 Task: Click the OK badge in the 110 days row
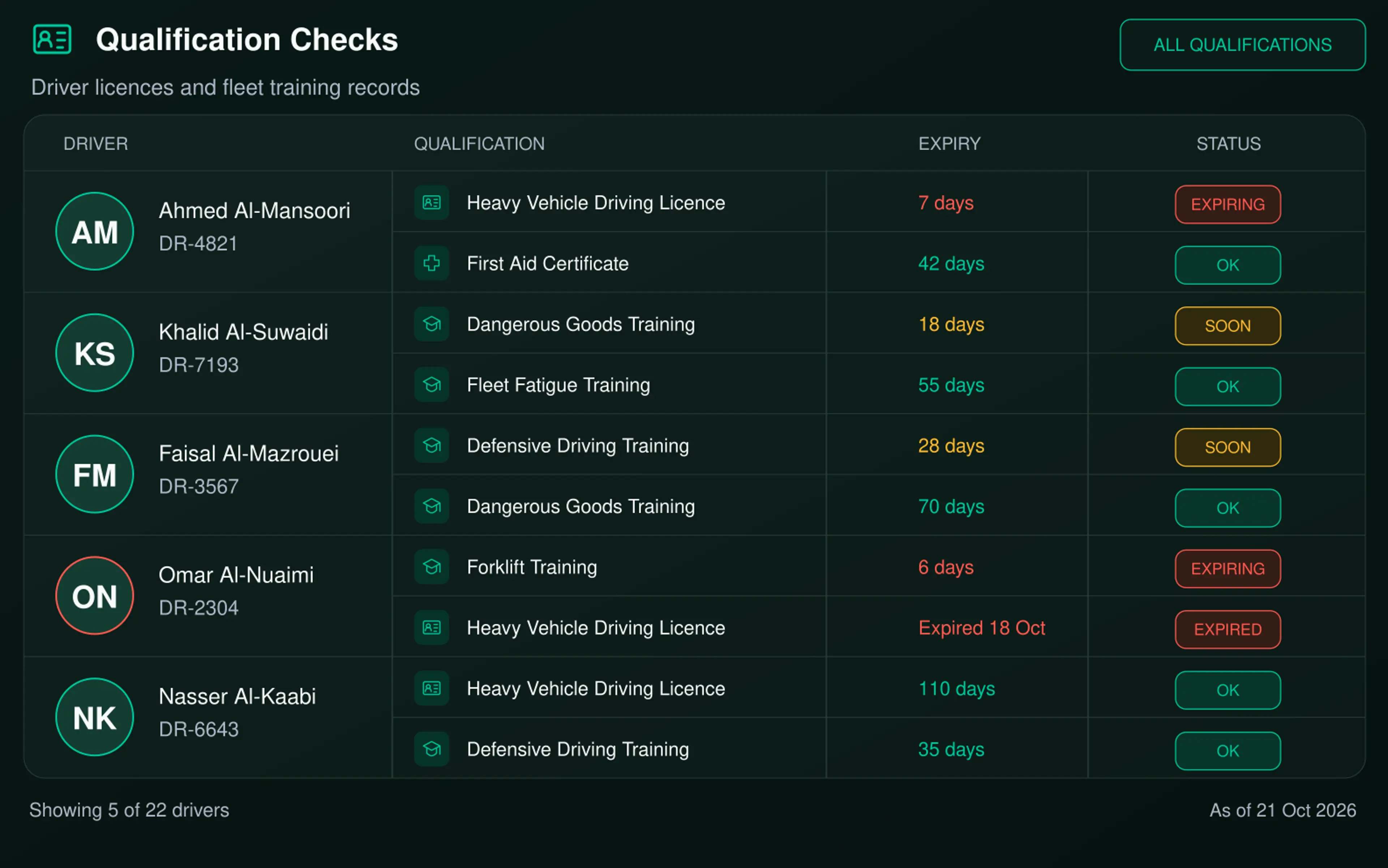pos(1228,690)
